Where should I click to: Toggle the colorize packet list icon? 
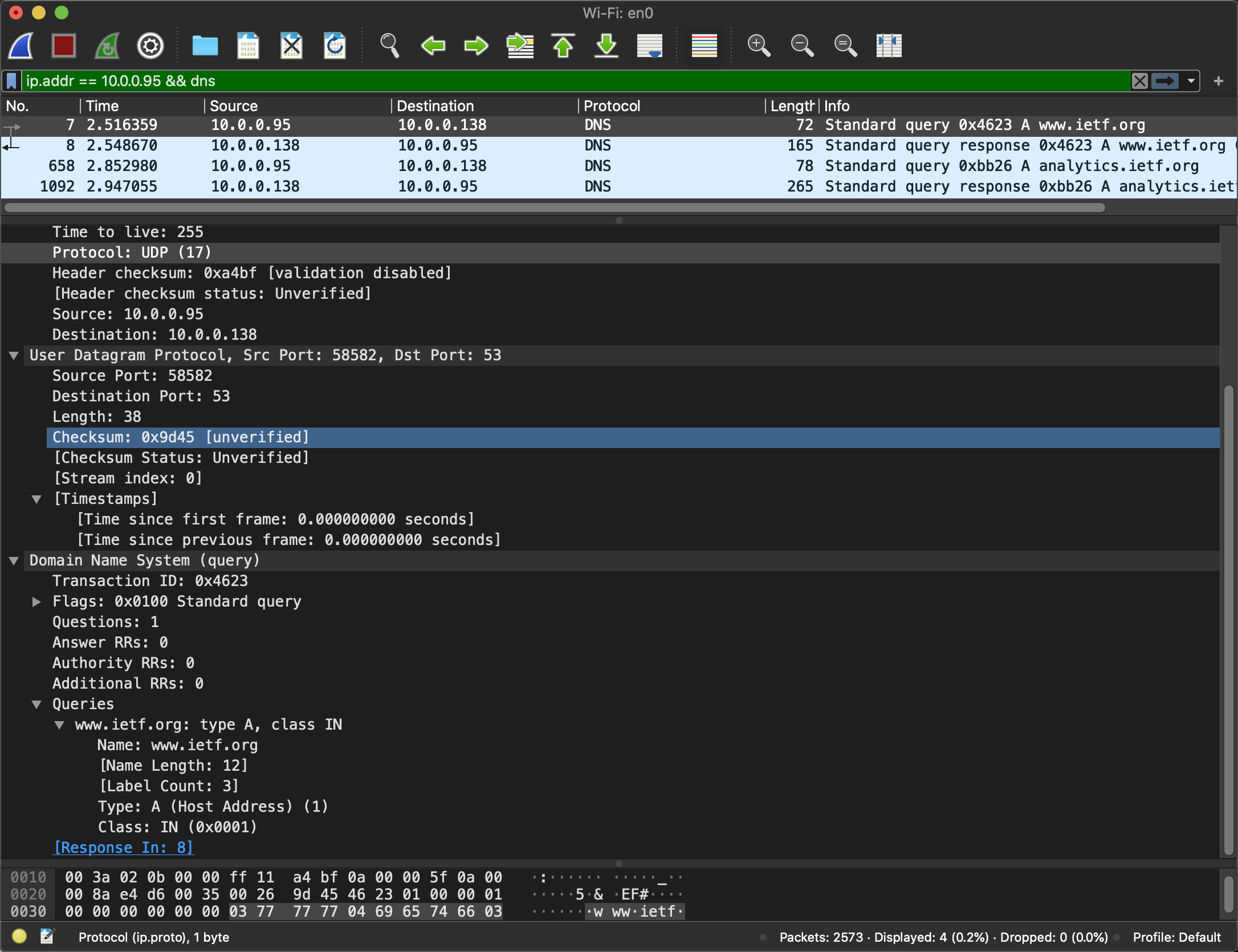coord(704,46)
